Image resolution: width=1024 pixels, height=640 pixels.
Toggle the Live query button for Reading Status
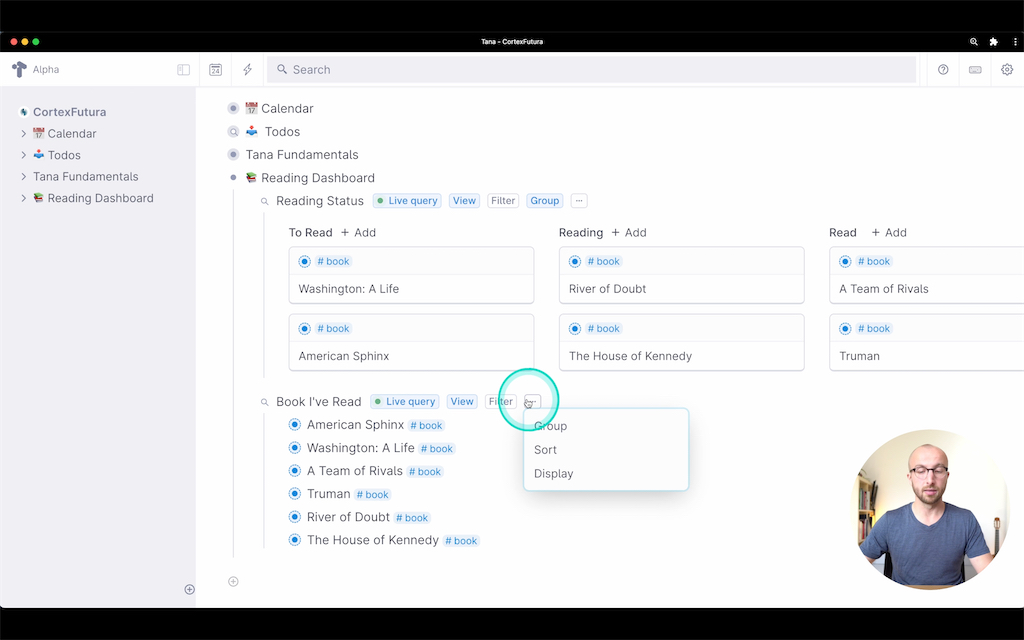pos(407,201)
